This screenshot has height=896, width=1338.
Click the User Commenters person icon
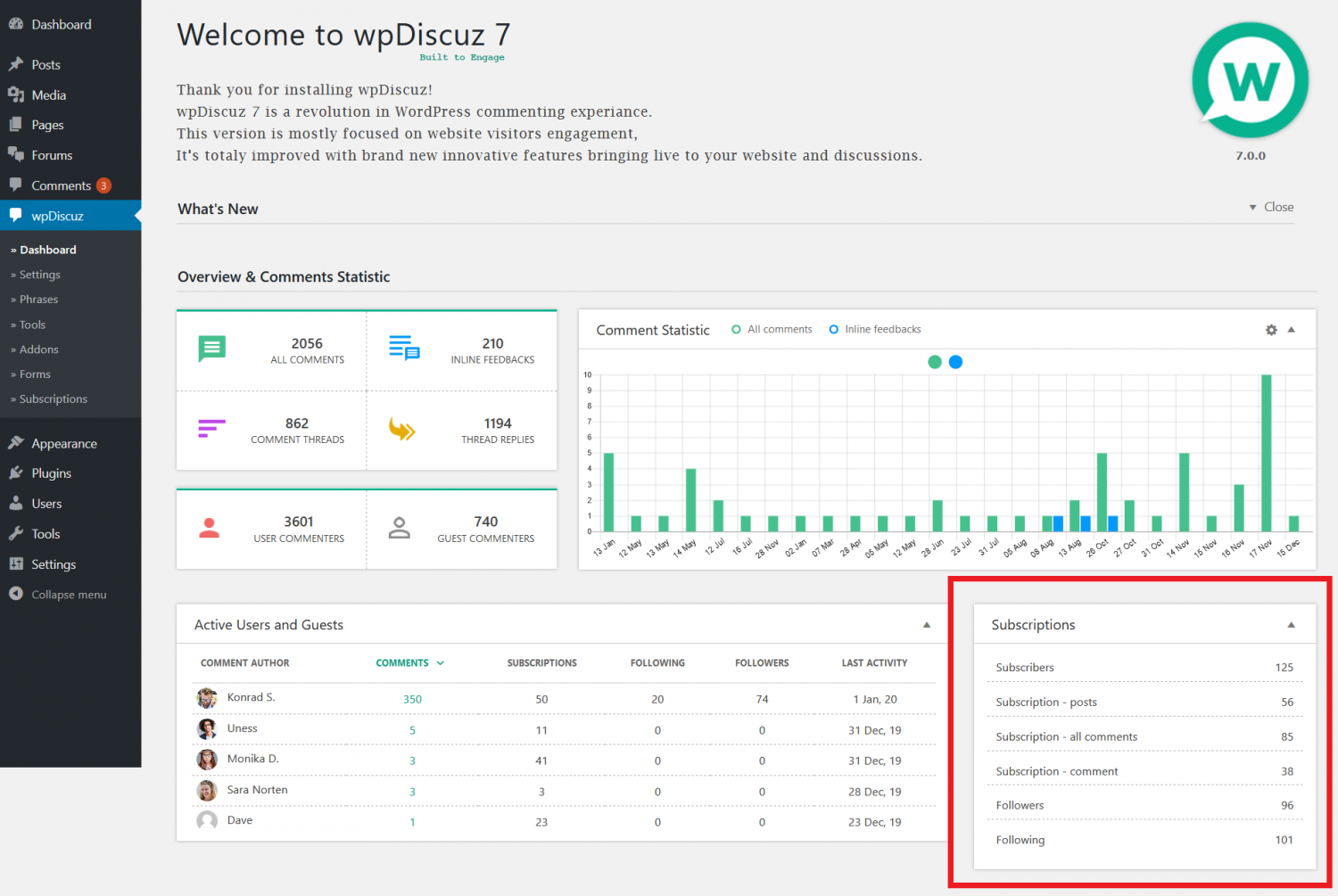click(210, 528)
